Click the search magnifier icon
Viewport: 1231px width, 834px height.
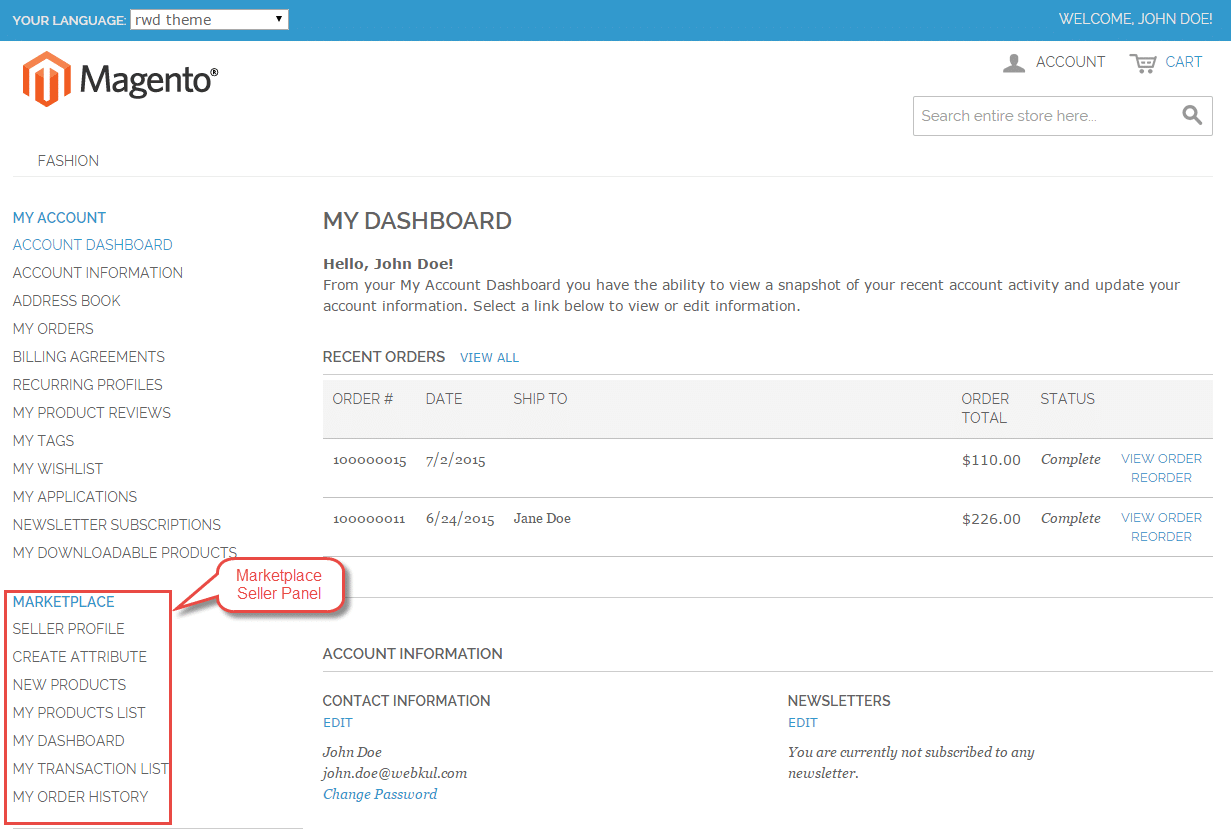point(1191,115)
